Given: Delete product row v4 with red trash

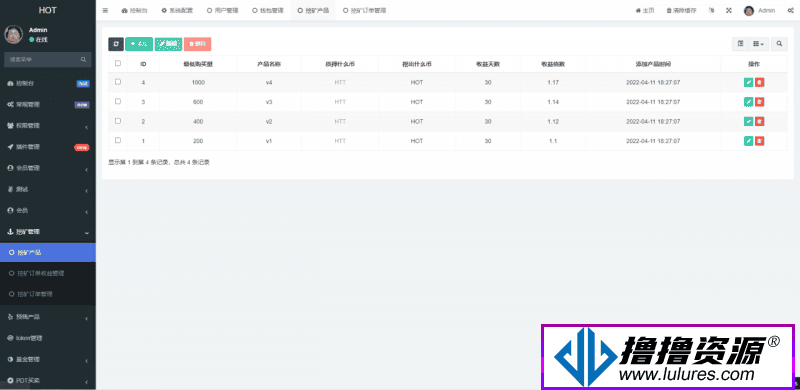Looking at the screenshot, I should [x=760, y=82].
